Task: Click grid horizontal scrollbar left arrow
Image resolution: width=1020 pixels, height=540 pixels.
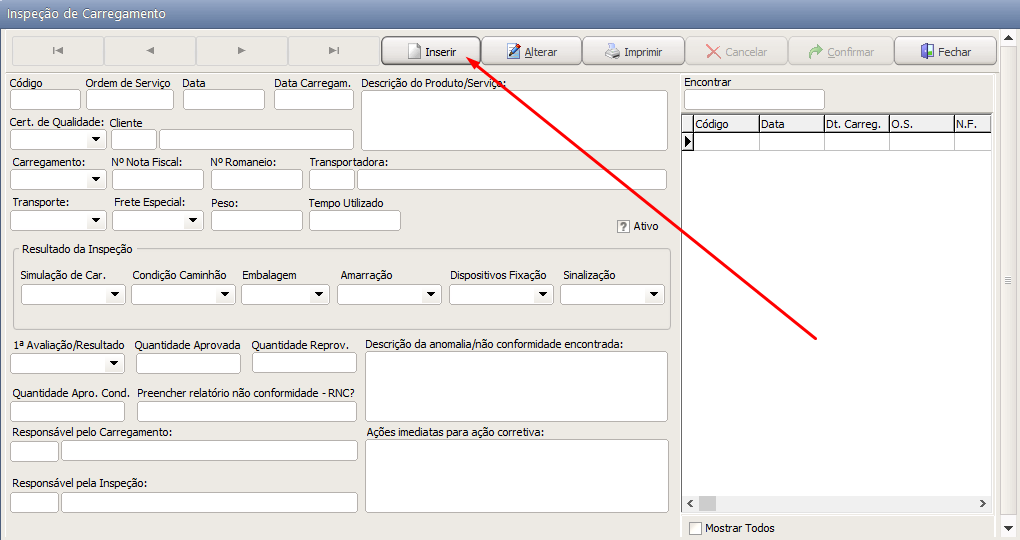Action: (690, 504)
